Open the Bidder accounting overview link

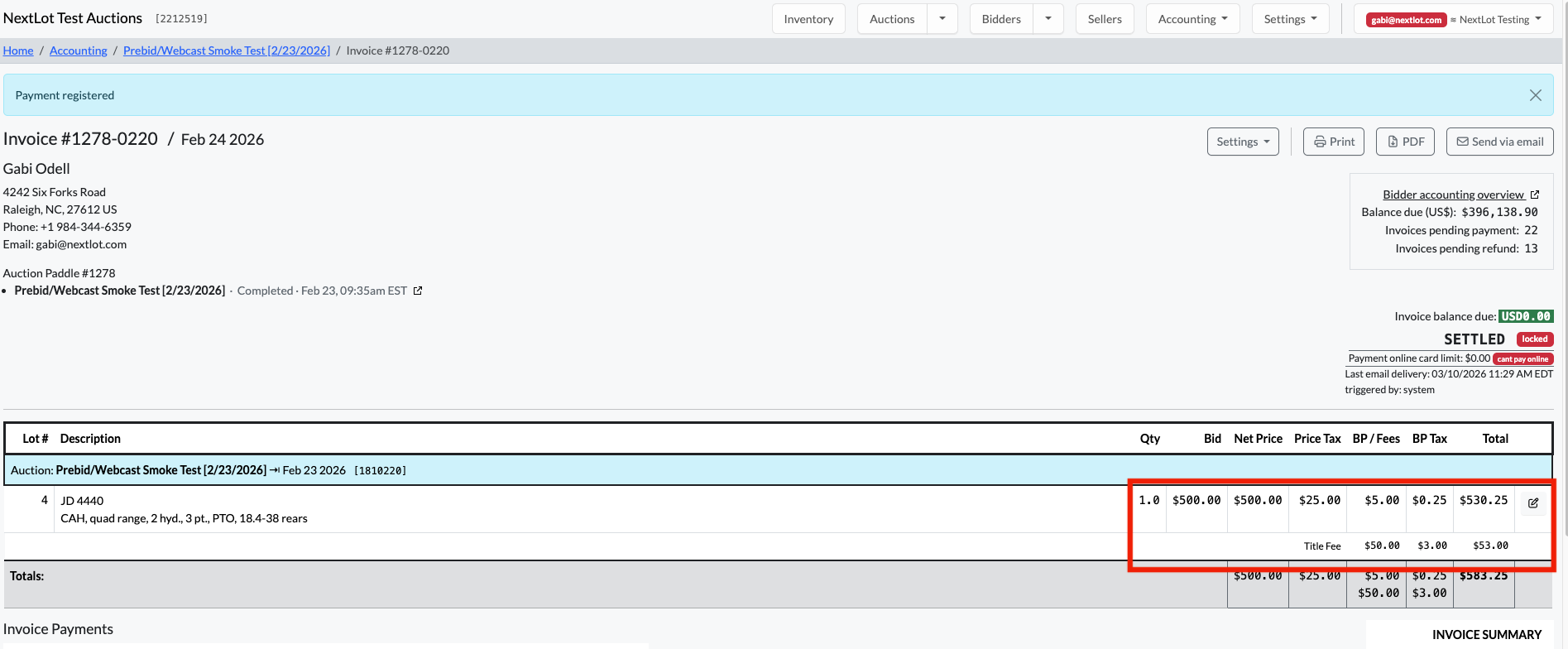[1453, 195]
